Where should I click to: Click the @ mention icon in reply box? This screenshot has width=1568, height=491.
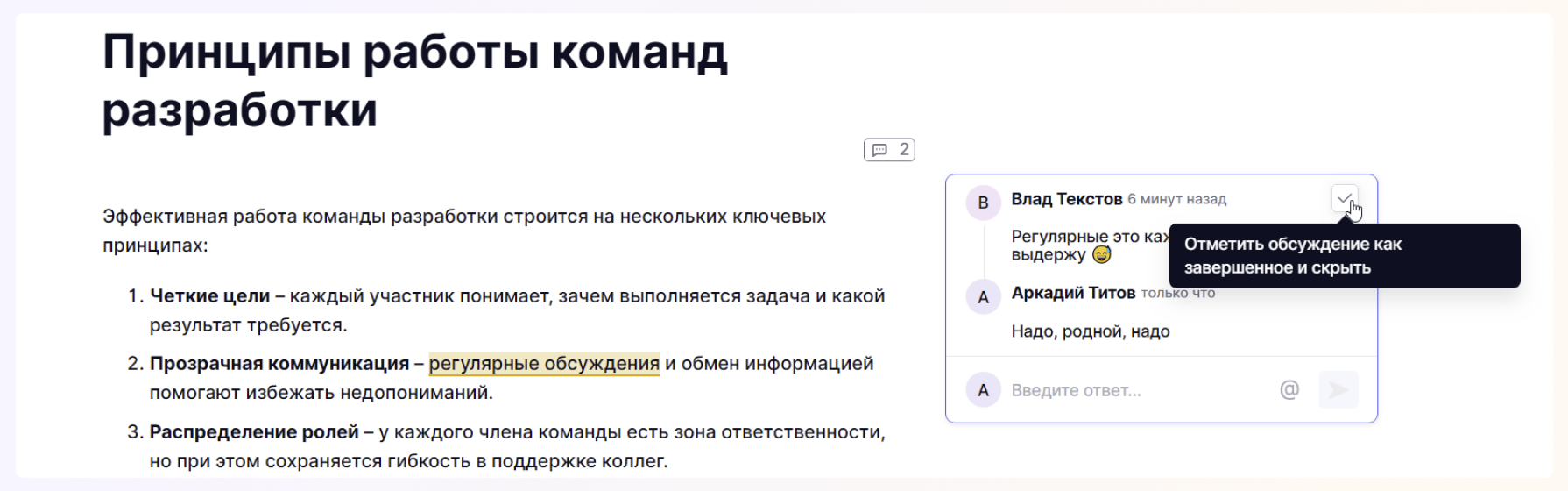[1289, 390]
